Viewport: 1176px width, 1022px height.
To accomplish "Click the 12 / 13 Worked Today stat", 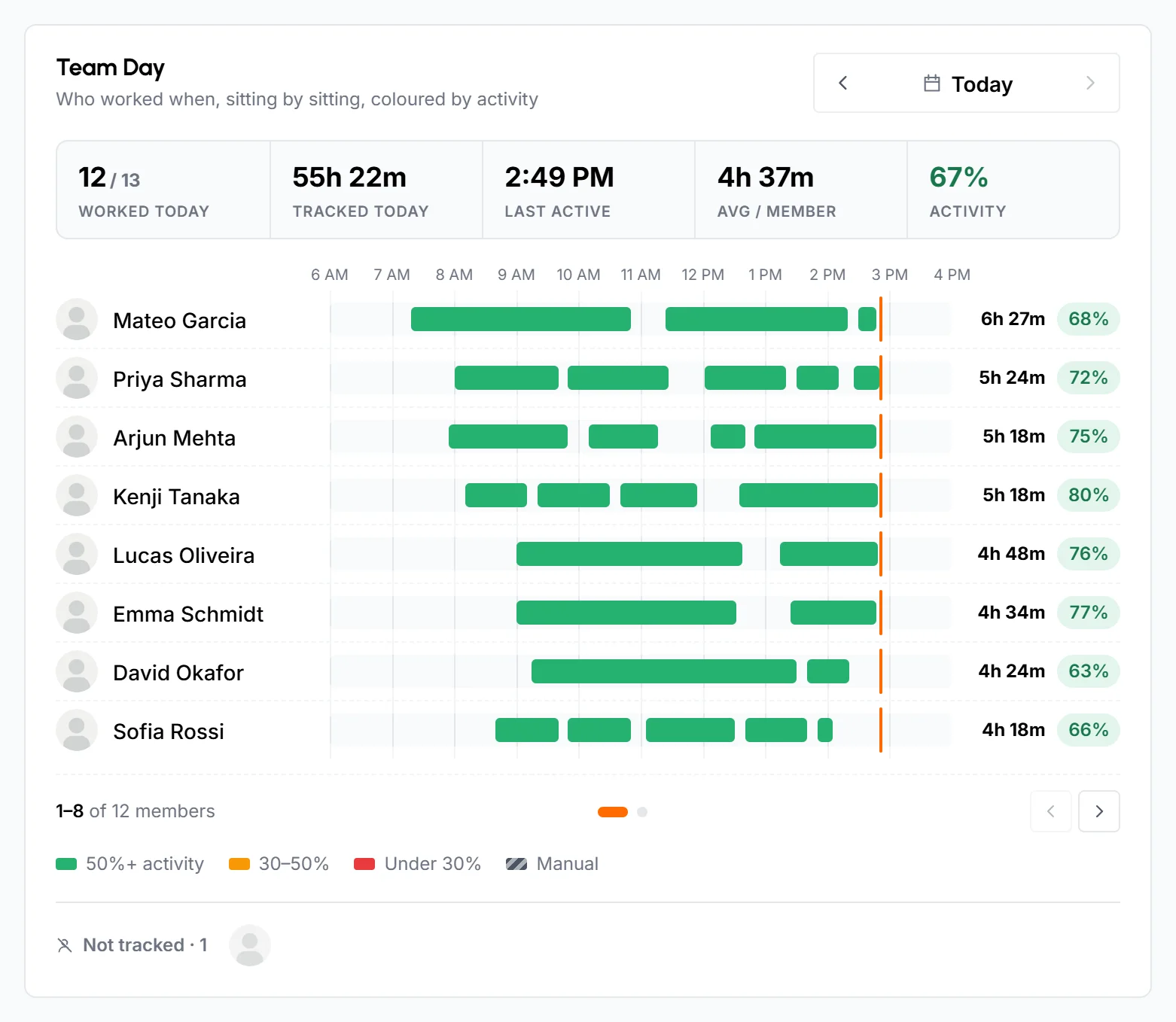I will (x=163, y=190).
